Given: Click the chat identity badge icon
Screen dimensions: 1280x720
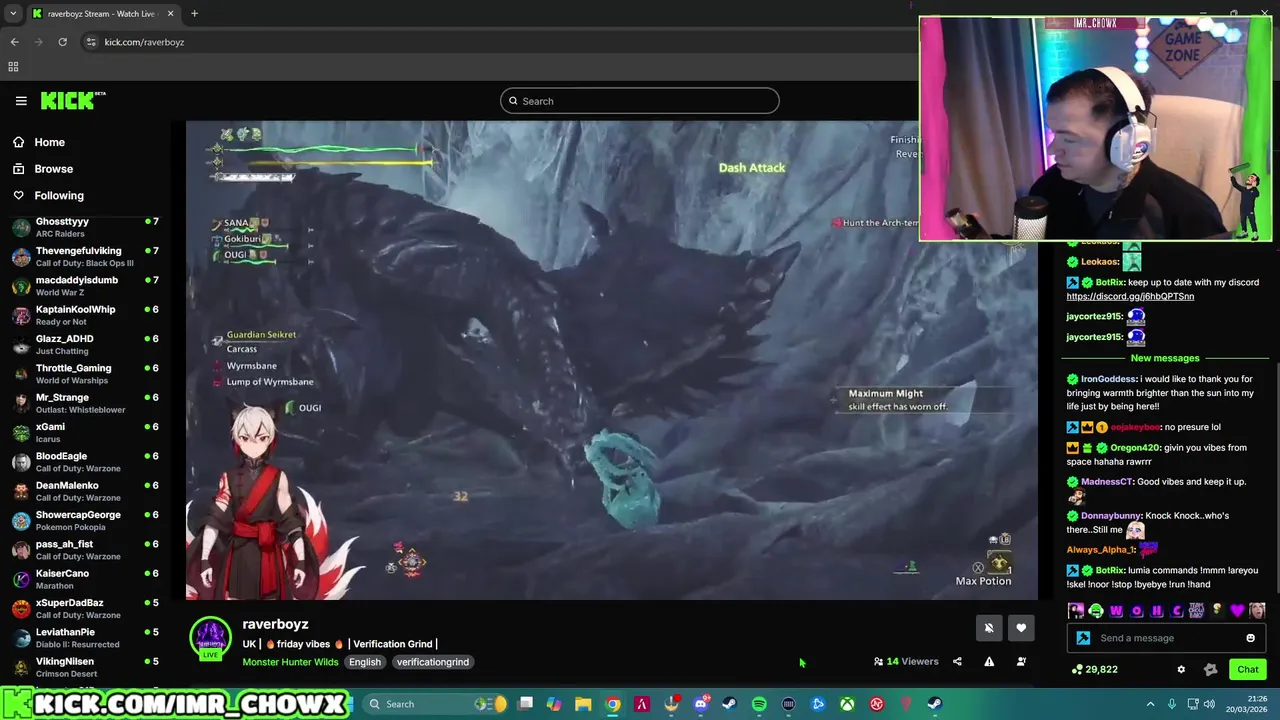Looking at the screenshot, I should click(x=1083, y=638).
